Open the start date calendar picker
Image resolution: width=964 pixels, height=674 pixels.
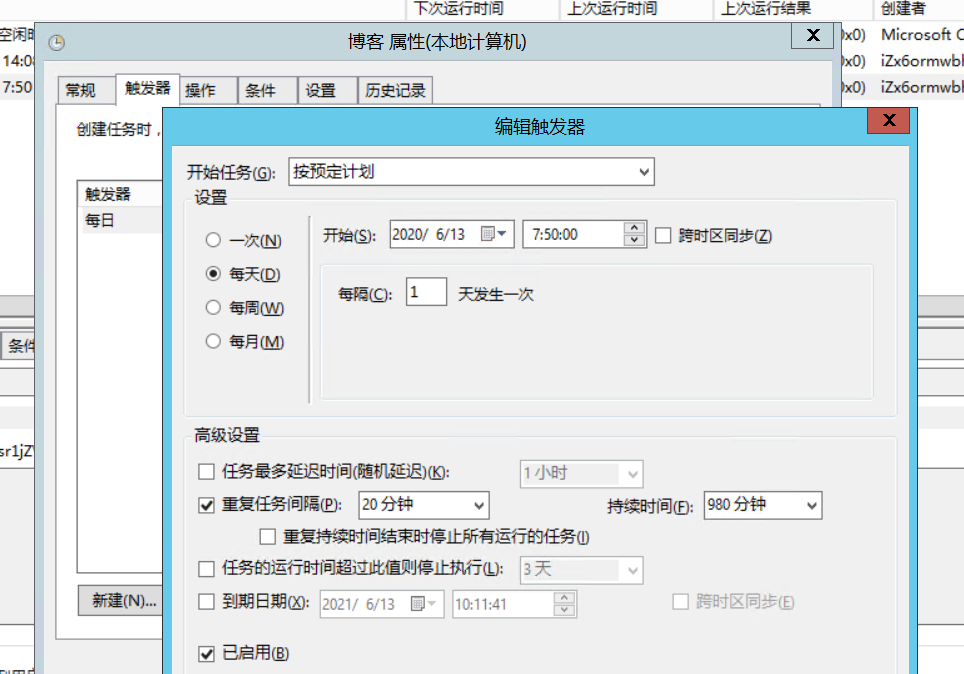pos(494,234)
